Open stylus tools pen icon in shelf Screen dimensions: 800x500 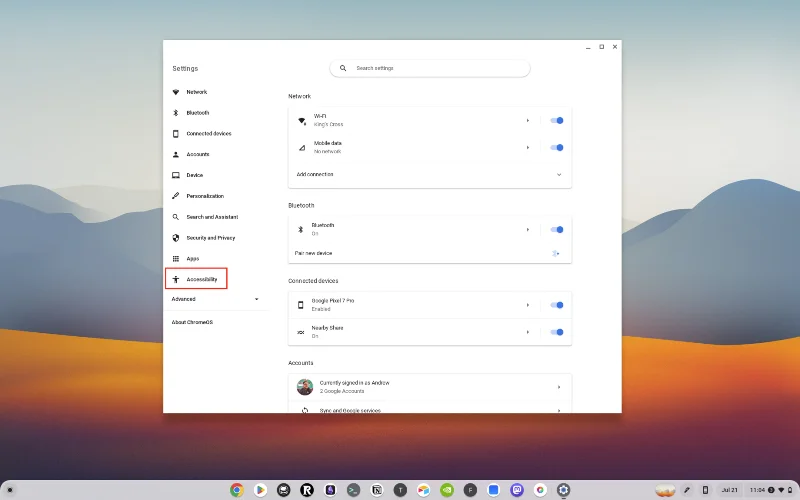[x=687, y=490]
